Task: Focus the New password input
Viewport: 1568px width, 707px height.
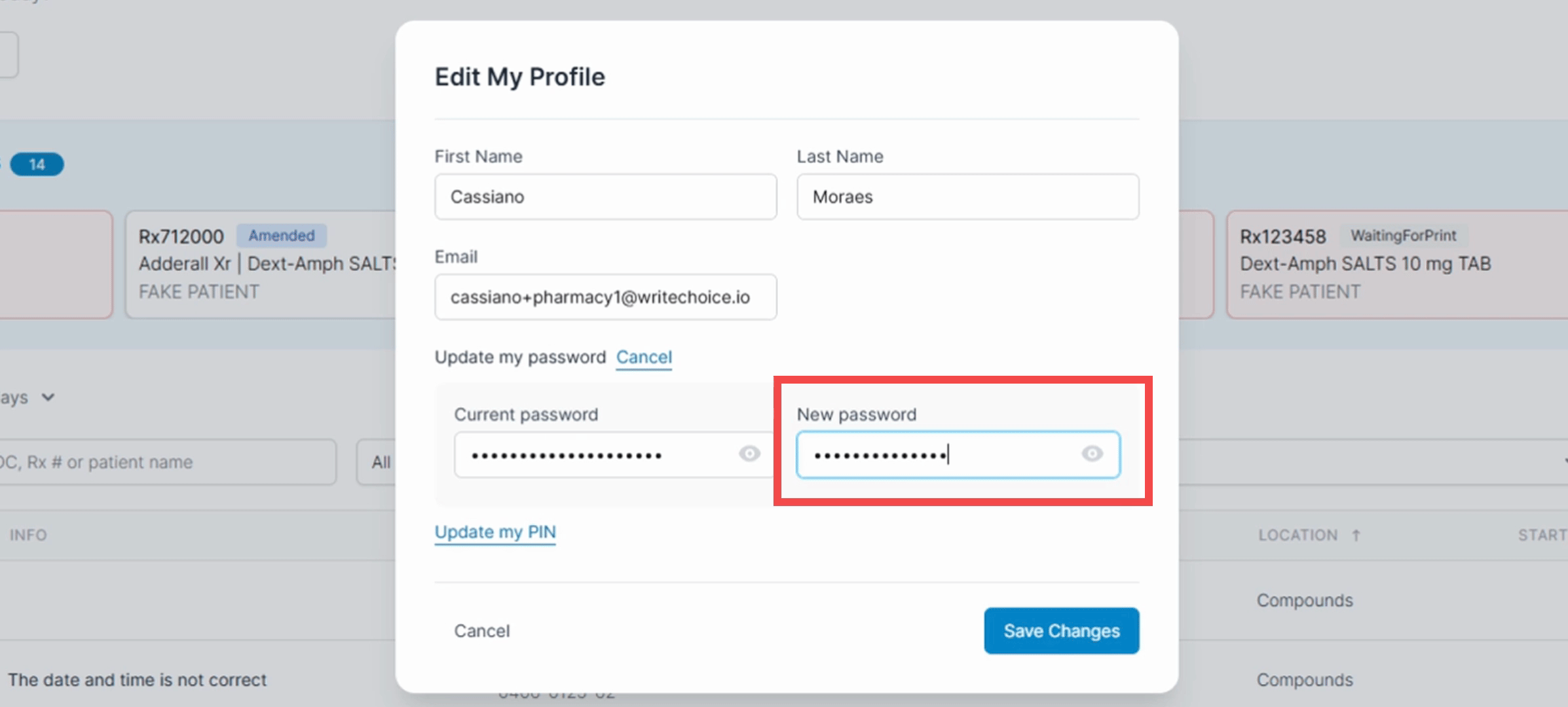Action: coord(930,454)
